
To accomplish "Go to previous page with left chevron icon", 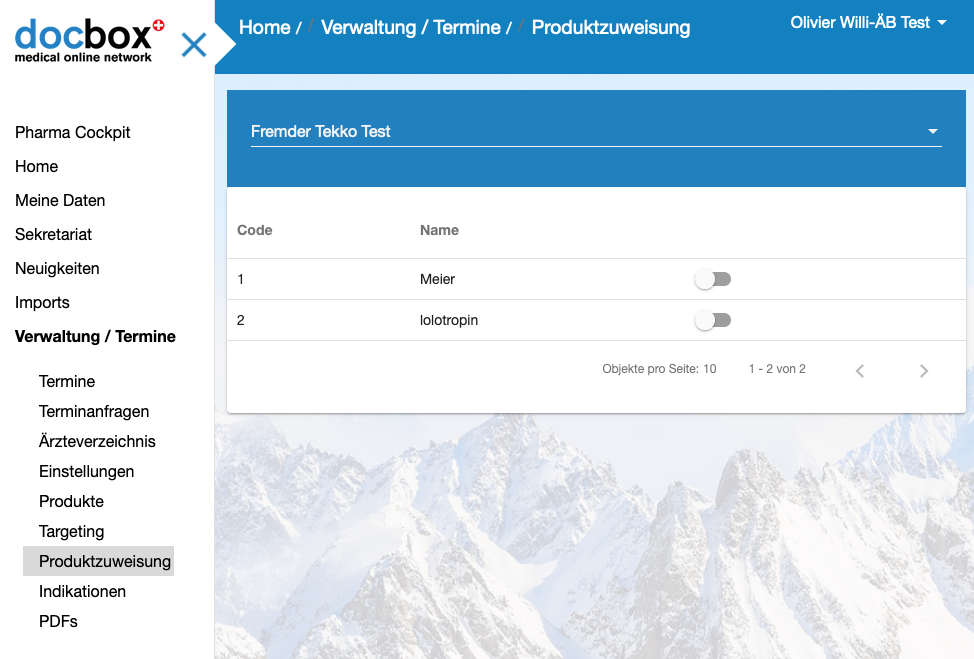I will (x=859, y=370).
